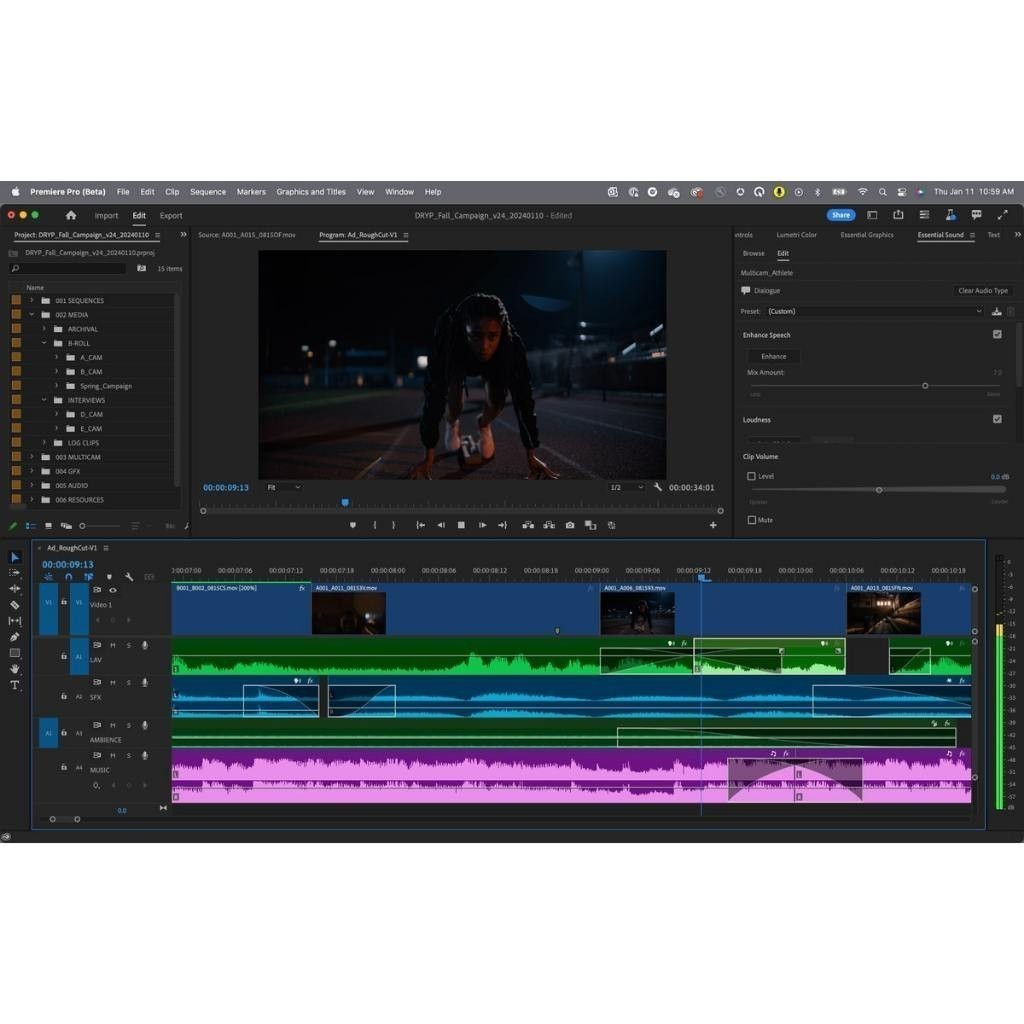Hide the Video 1 track output
1024x1024 pixels.
click(x=112, y=590)
